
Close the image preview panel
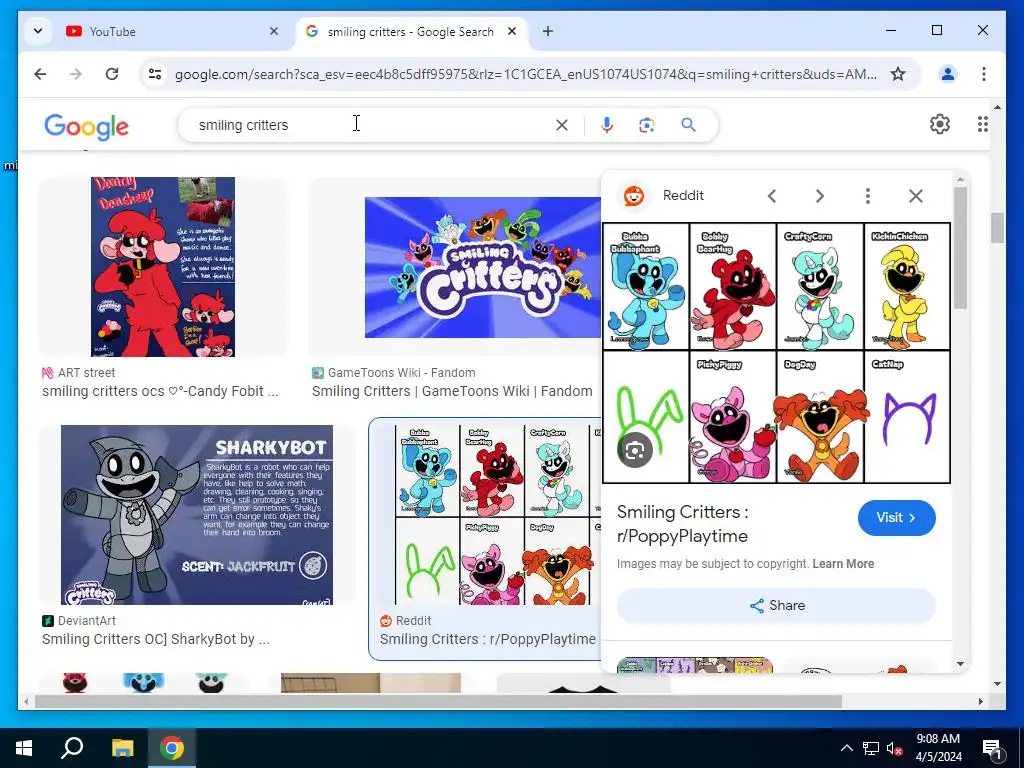coord(916,196)
